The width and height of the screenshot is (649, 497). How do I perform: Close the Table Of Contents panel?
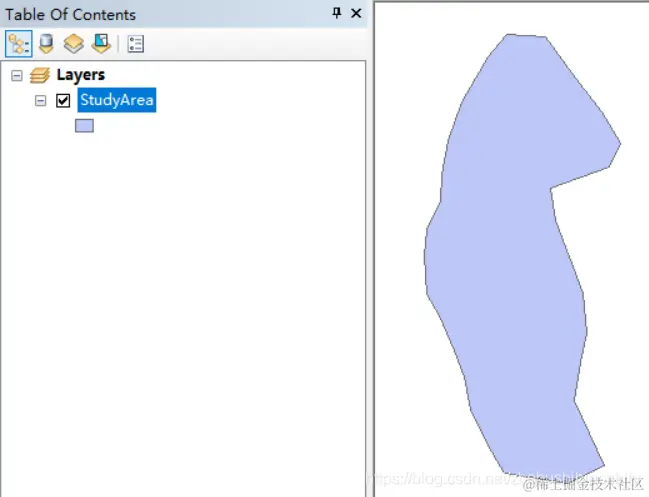(x=356, y=13)
